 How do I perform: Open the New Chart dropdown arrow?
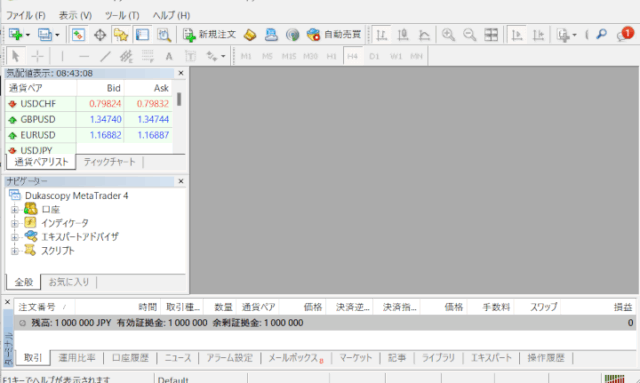coord(28,35)
